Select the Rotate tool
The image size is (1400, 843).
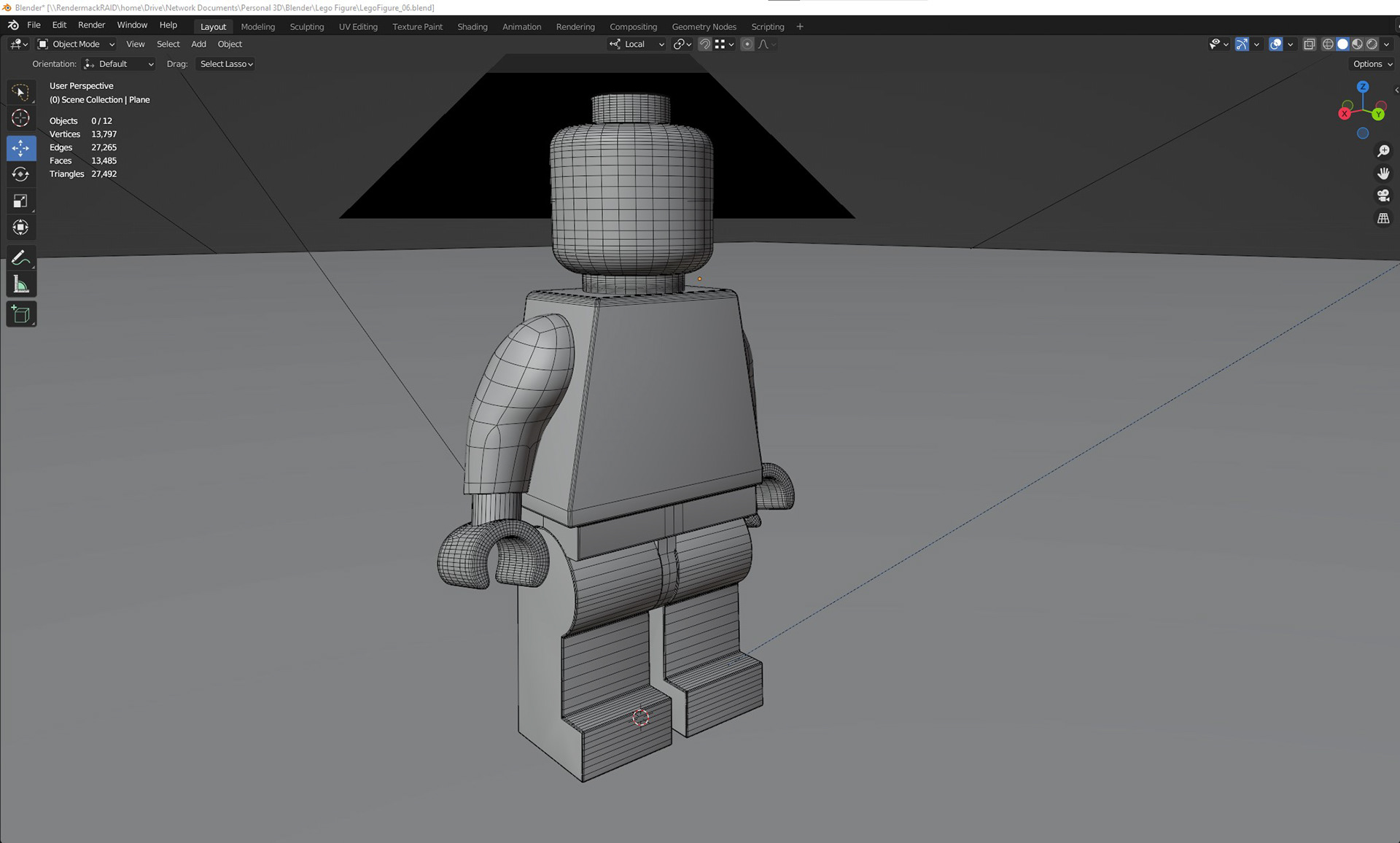click(x=20, y=174)
